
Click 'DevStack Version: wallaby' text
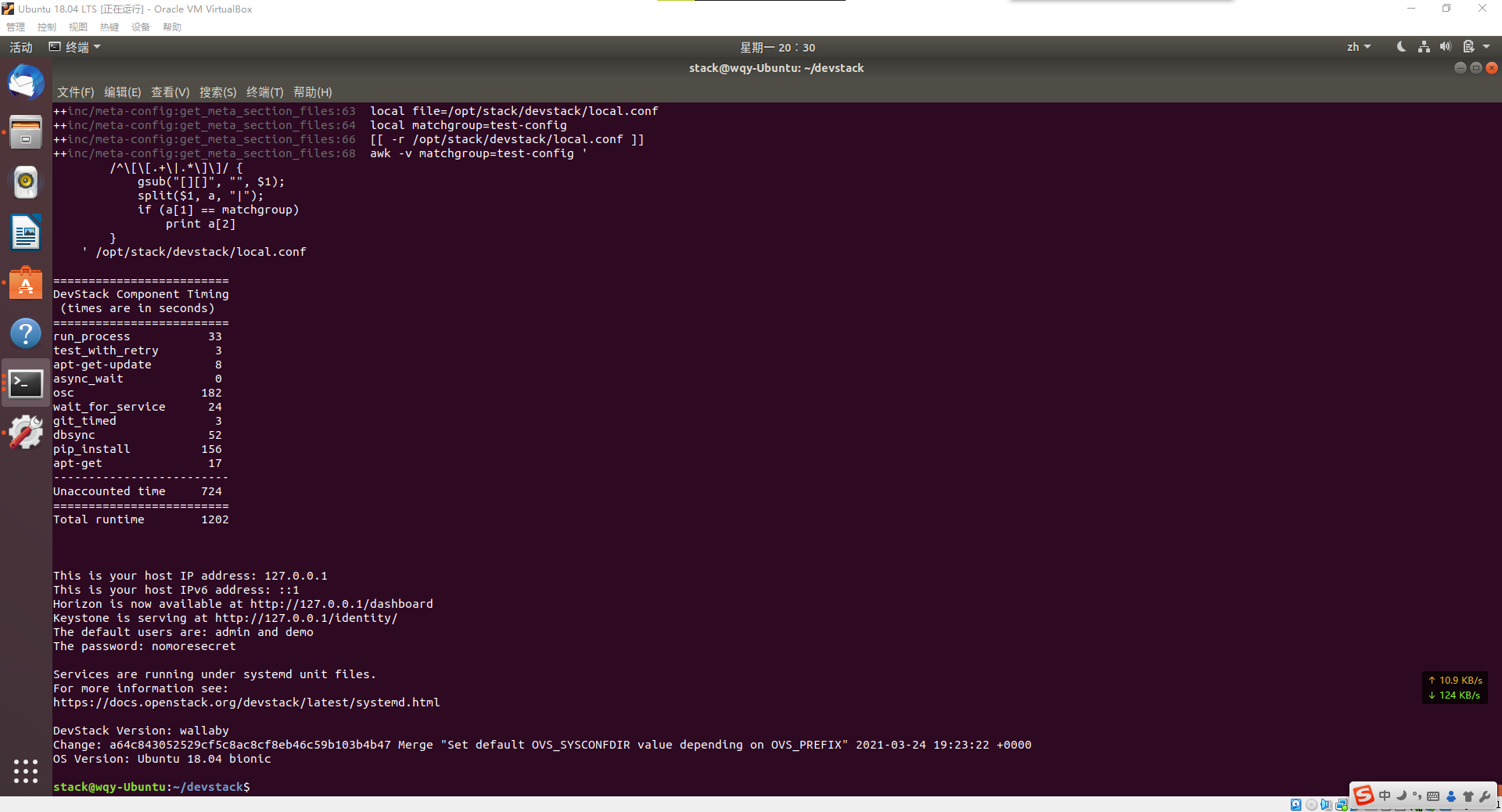point(141,731)
